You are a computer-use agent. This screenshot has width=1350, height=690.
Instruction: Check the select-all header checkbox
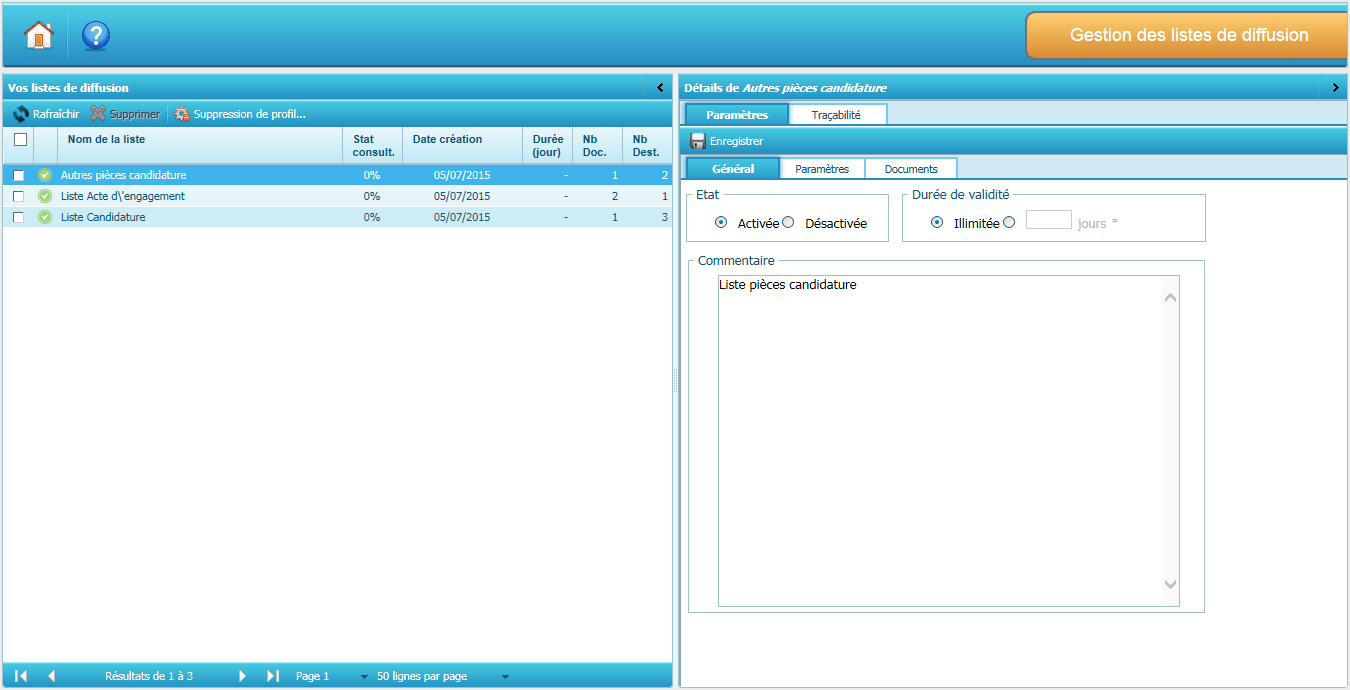coord(20,140)
